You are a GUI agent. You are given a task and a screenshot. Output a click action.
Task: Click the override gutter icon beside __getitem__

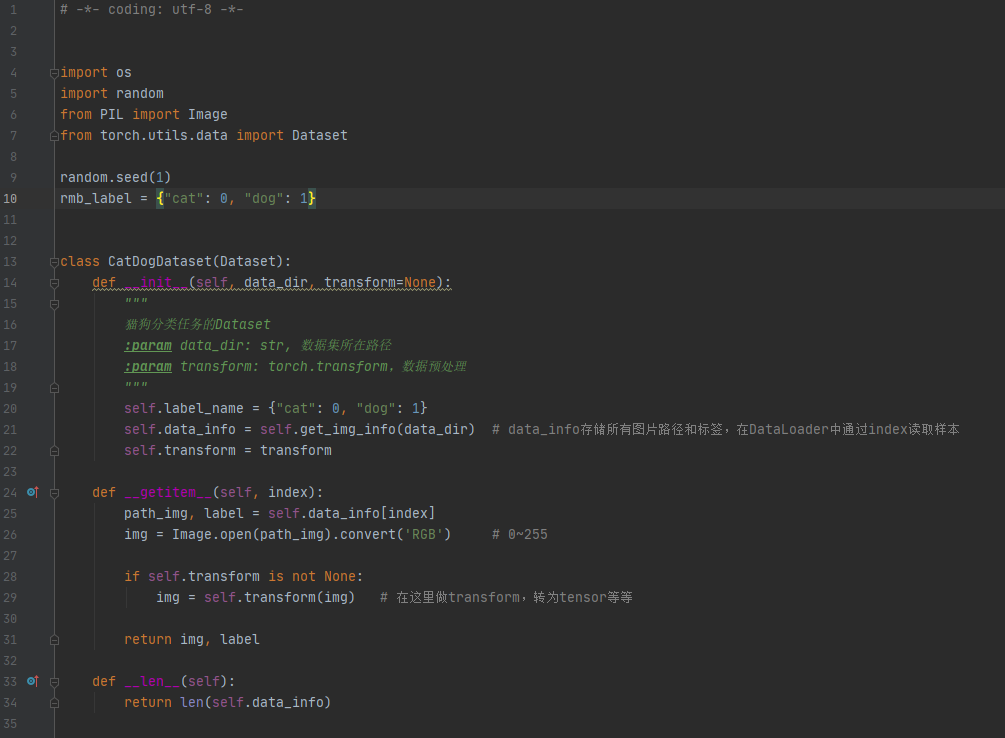(x=33, y=492)
